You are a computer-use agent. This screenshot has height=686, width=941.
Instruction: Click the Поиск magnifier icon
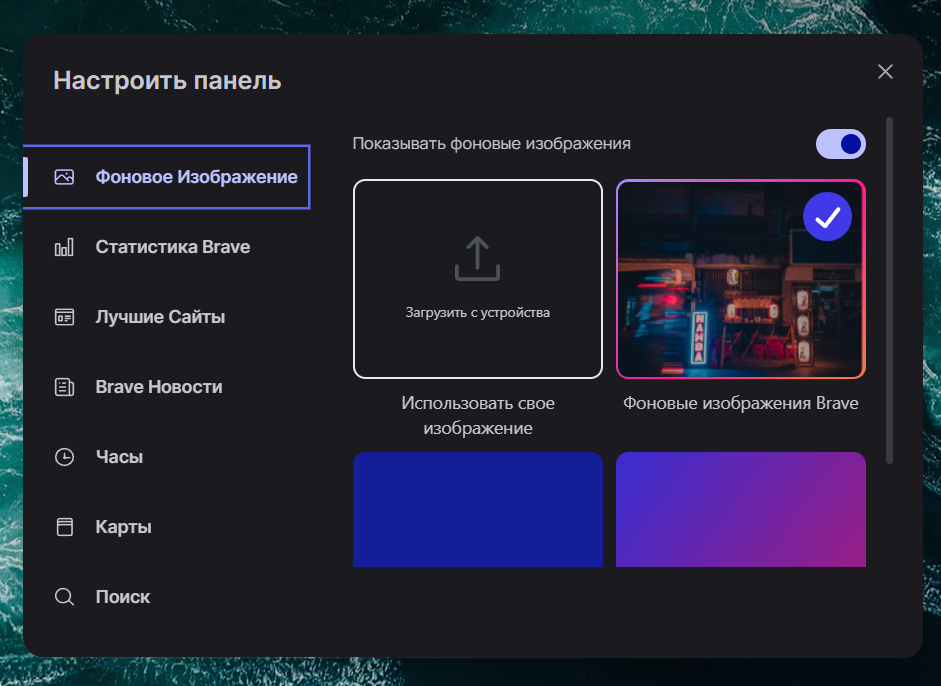pos(64,597)
